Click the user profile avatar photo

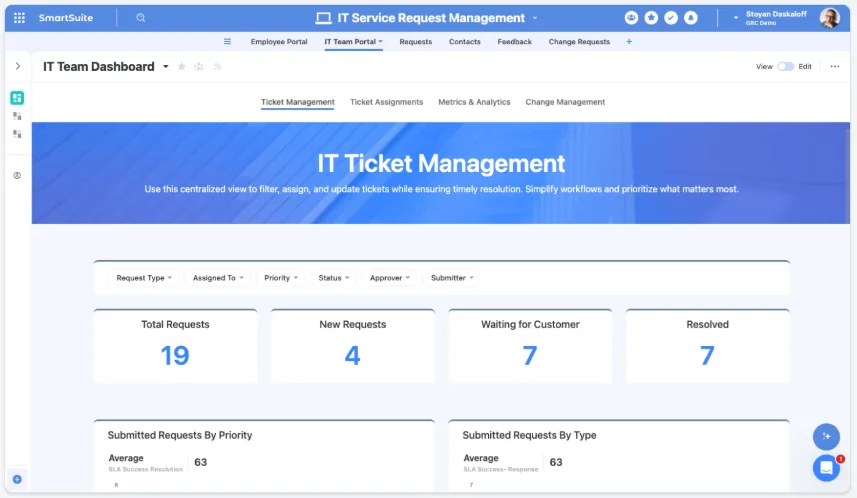830,18
